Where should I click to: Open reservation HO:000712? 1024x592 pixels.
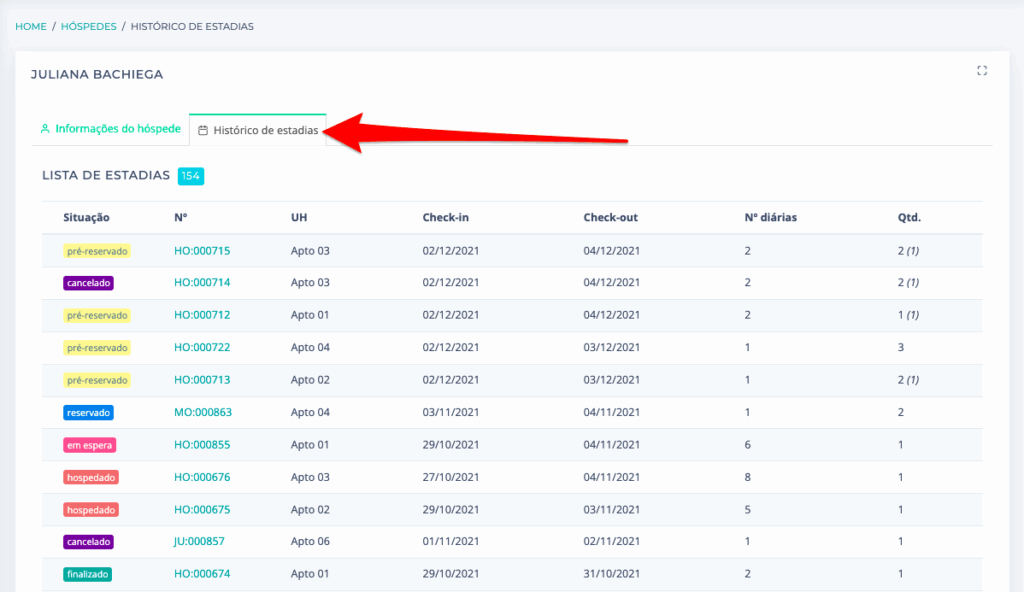202,315
